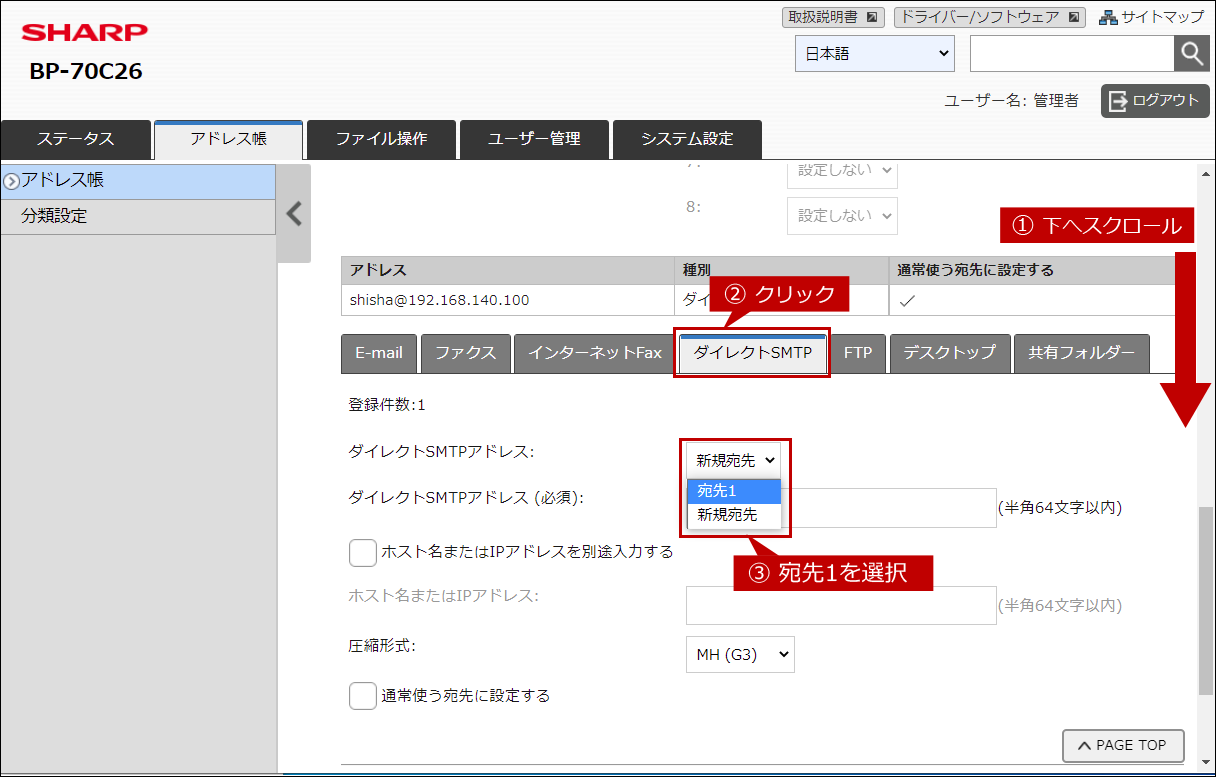Select 分類設定 in the sidebar
The height and width of the screenshot is (777, 1216).
coord(138,216)
